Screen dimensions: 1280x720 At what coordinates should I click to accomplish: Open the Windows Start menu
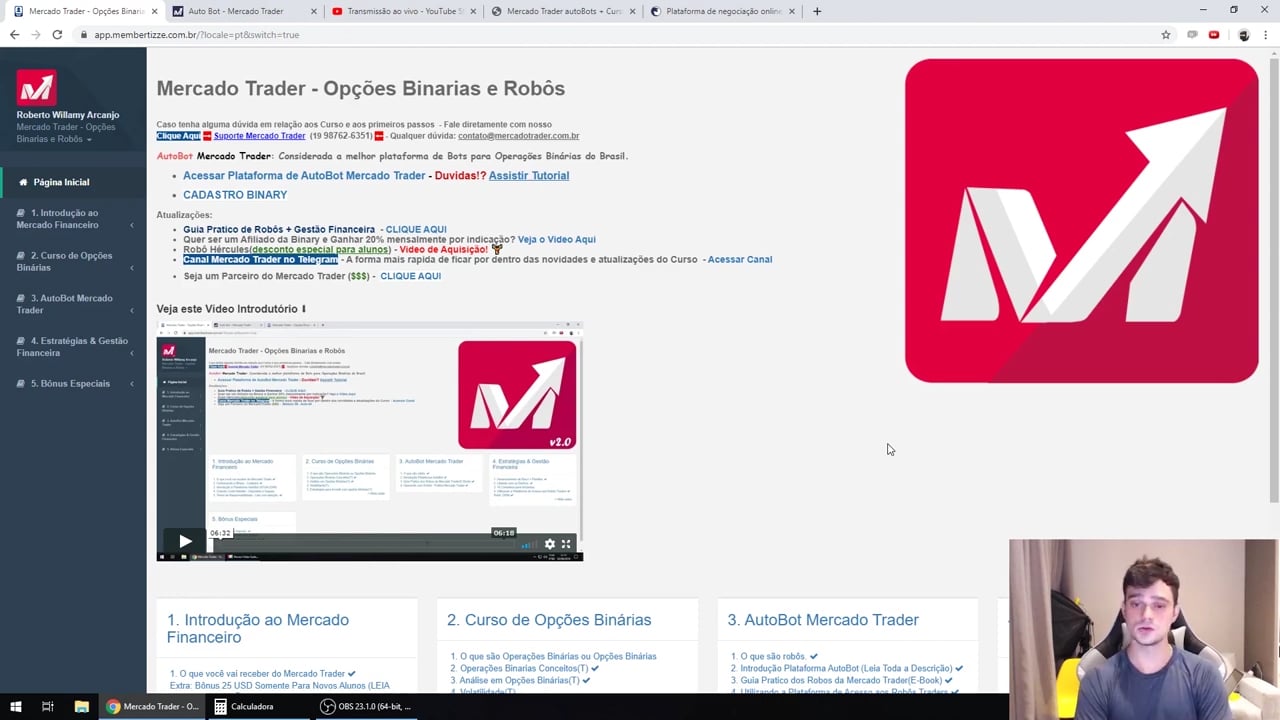point(15,706)
